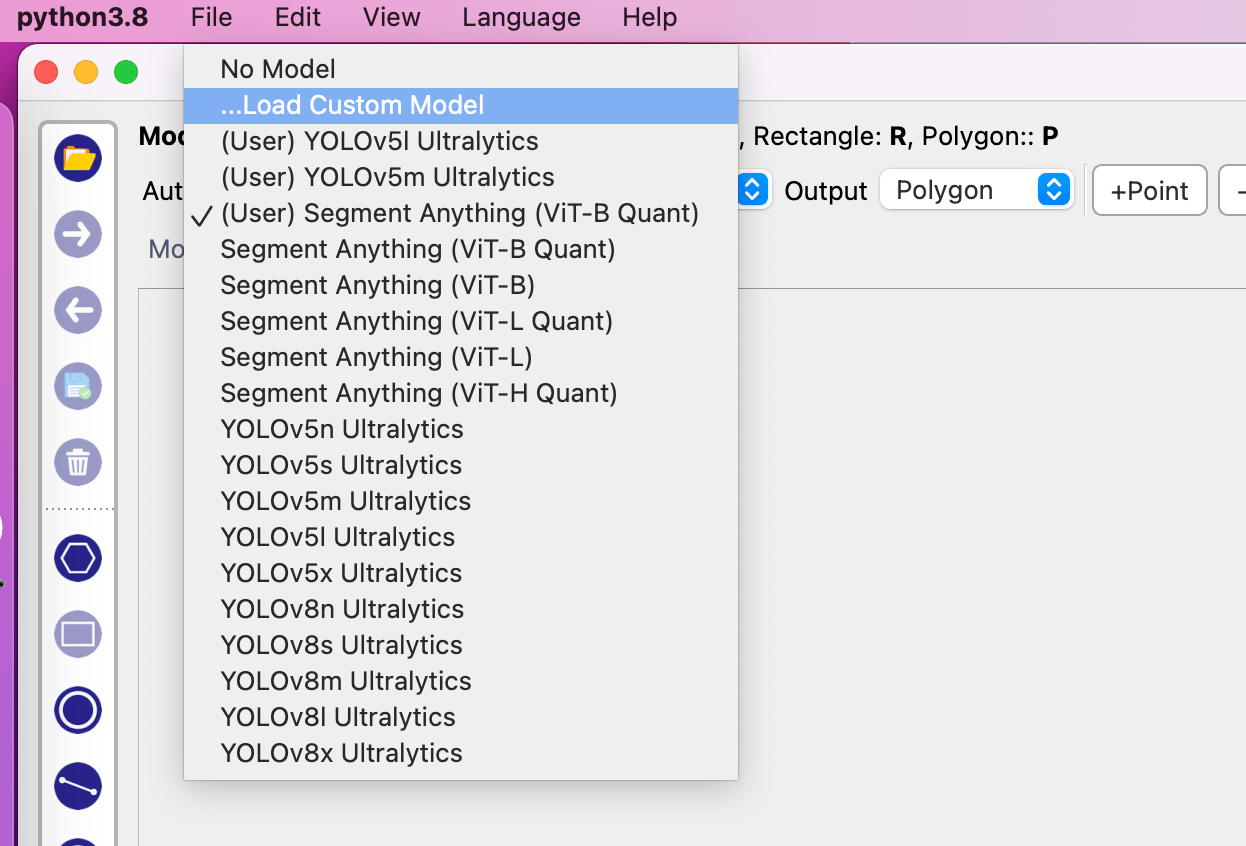Choose Segment Anything (ViT-B Quant) without User prefix
This screenshot has width=1246, height=846.
461,249
